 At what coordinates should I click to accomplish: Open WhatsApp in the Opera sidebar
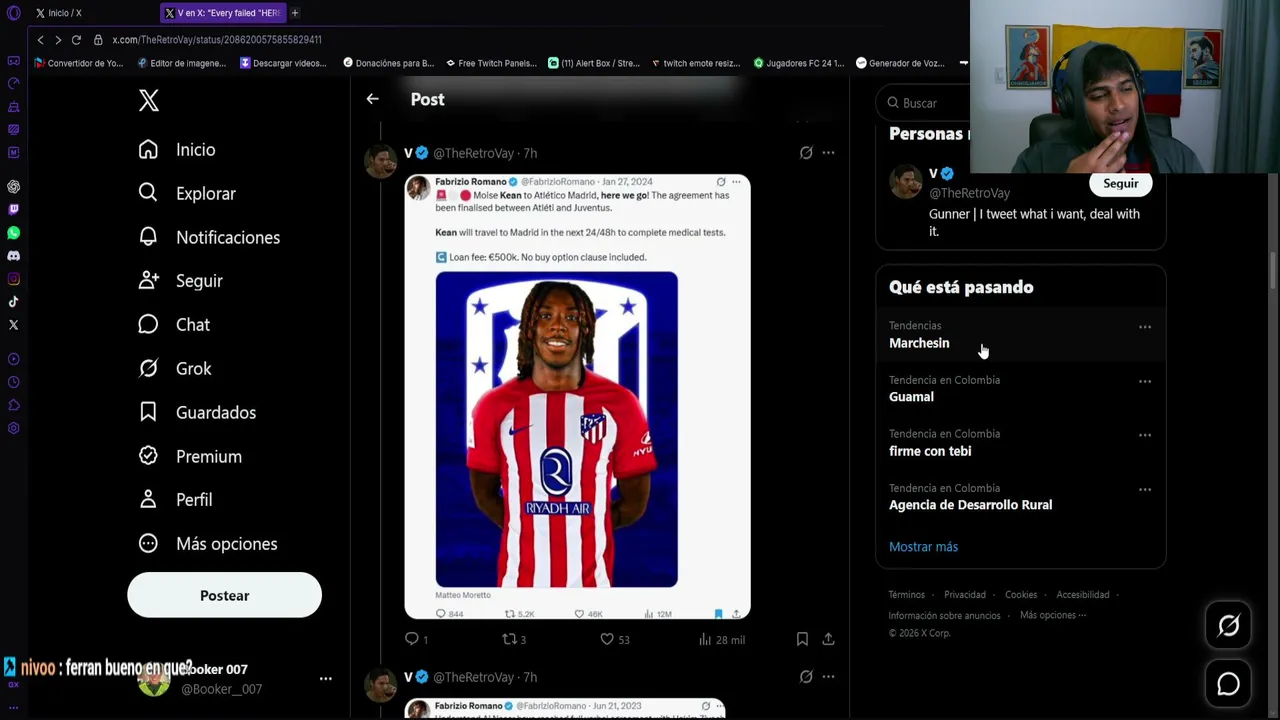tap(13, 232)
